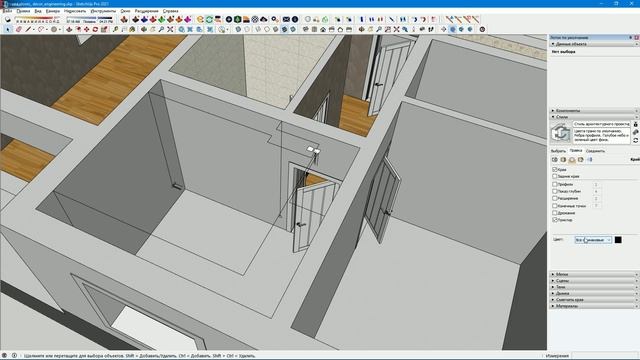
Task: Collapse the Данные объекта panel
Action: (593, 44)
